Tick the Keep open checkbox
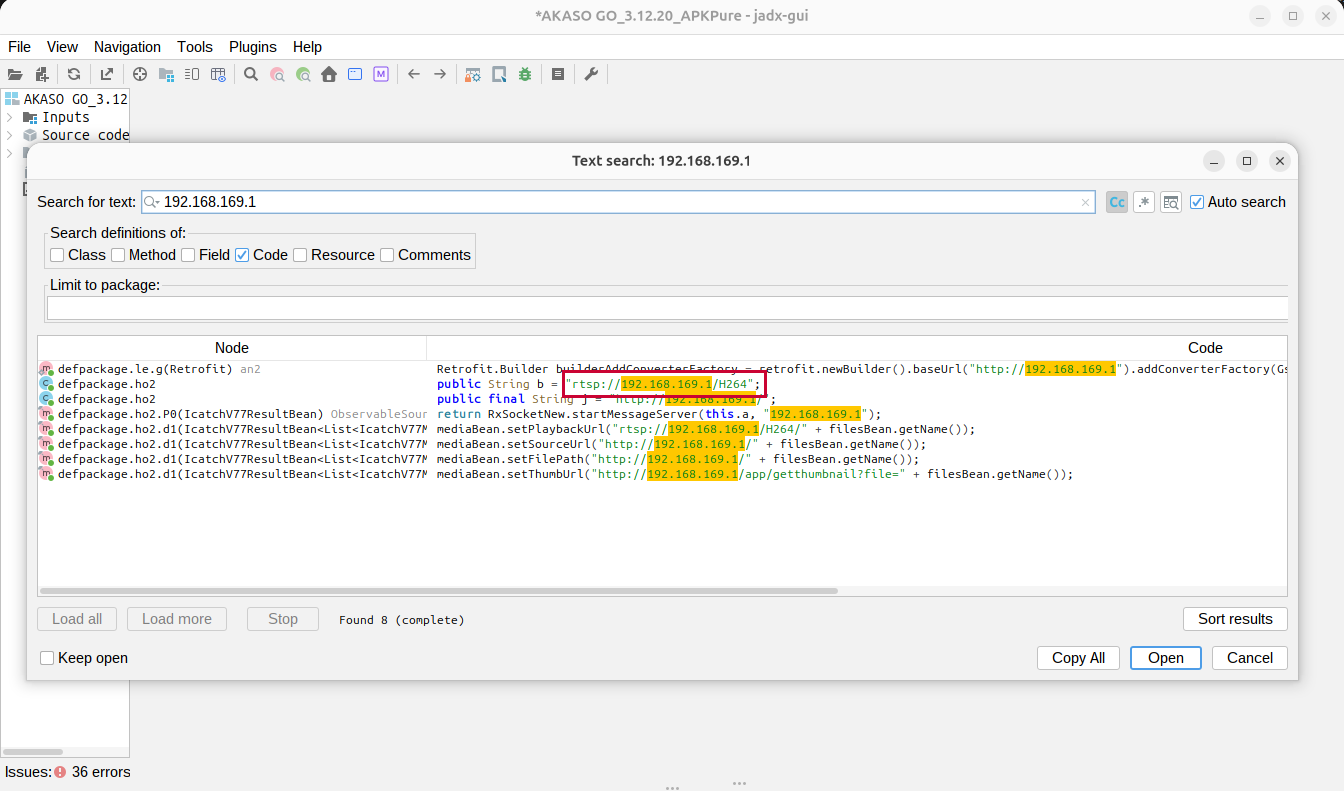 click(x=47, y=658)
